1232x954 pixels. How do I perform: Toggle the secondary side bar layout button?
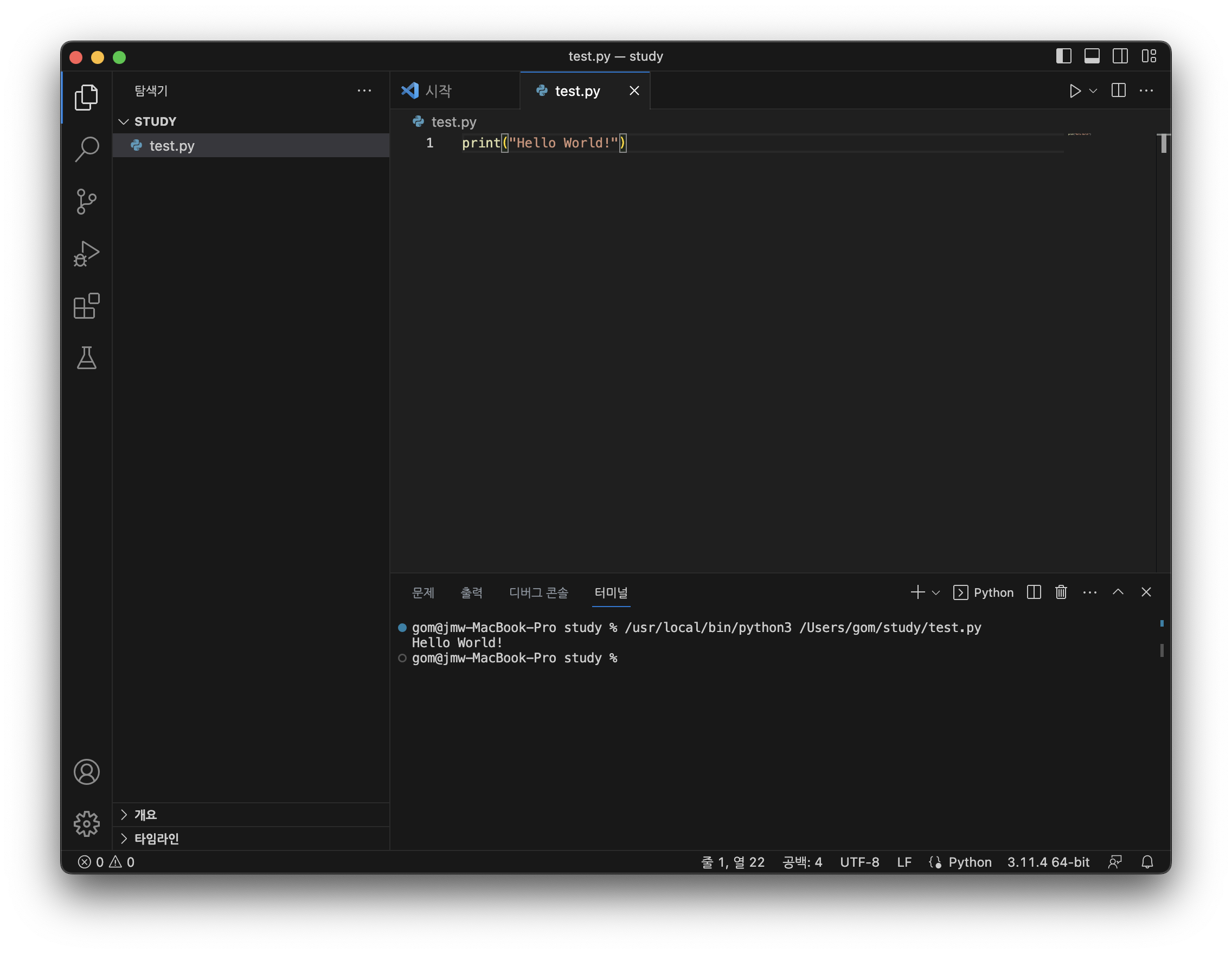click(1120, 56)
